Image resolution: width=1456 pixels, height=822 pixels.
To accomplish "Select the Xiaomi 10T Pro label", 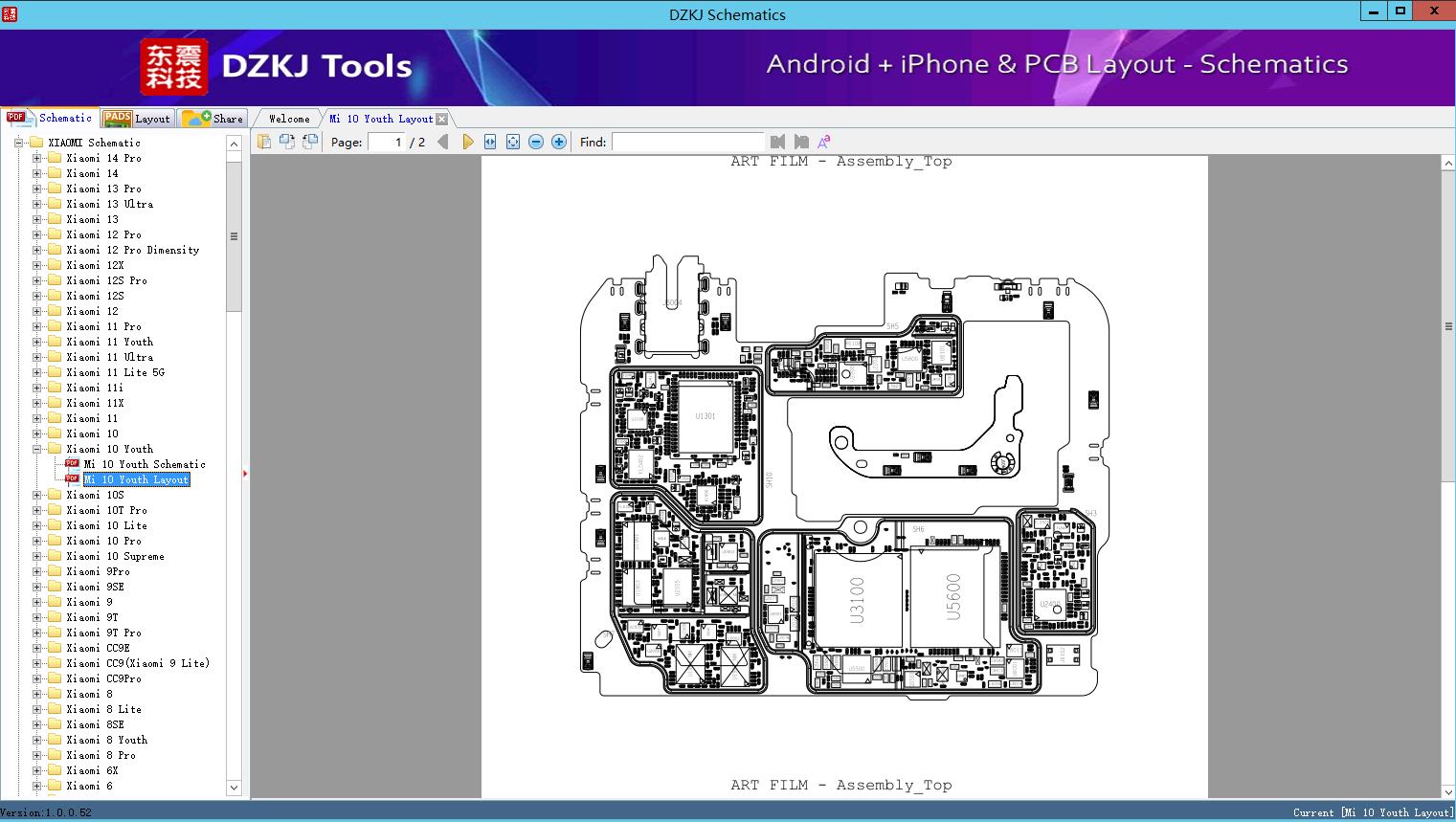I will click(x=106, y=510).
